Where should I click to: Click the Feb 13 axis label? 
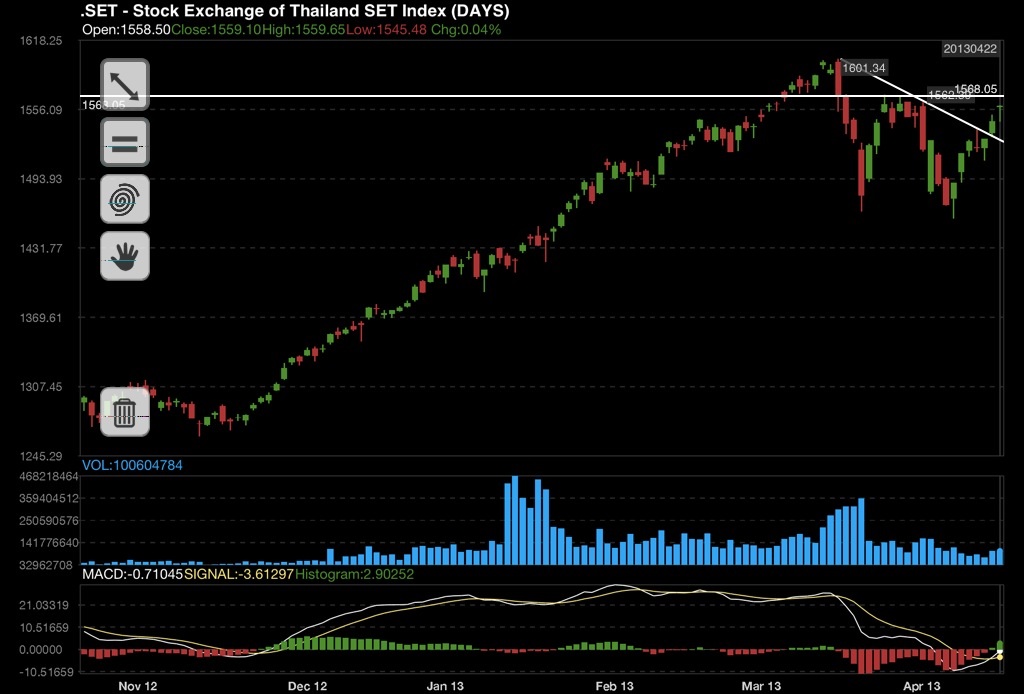615,686
